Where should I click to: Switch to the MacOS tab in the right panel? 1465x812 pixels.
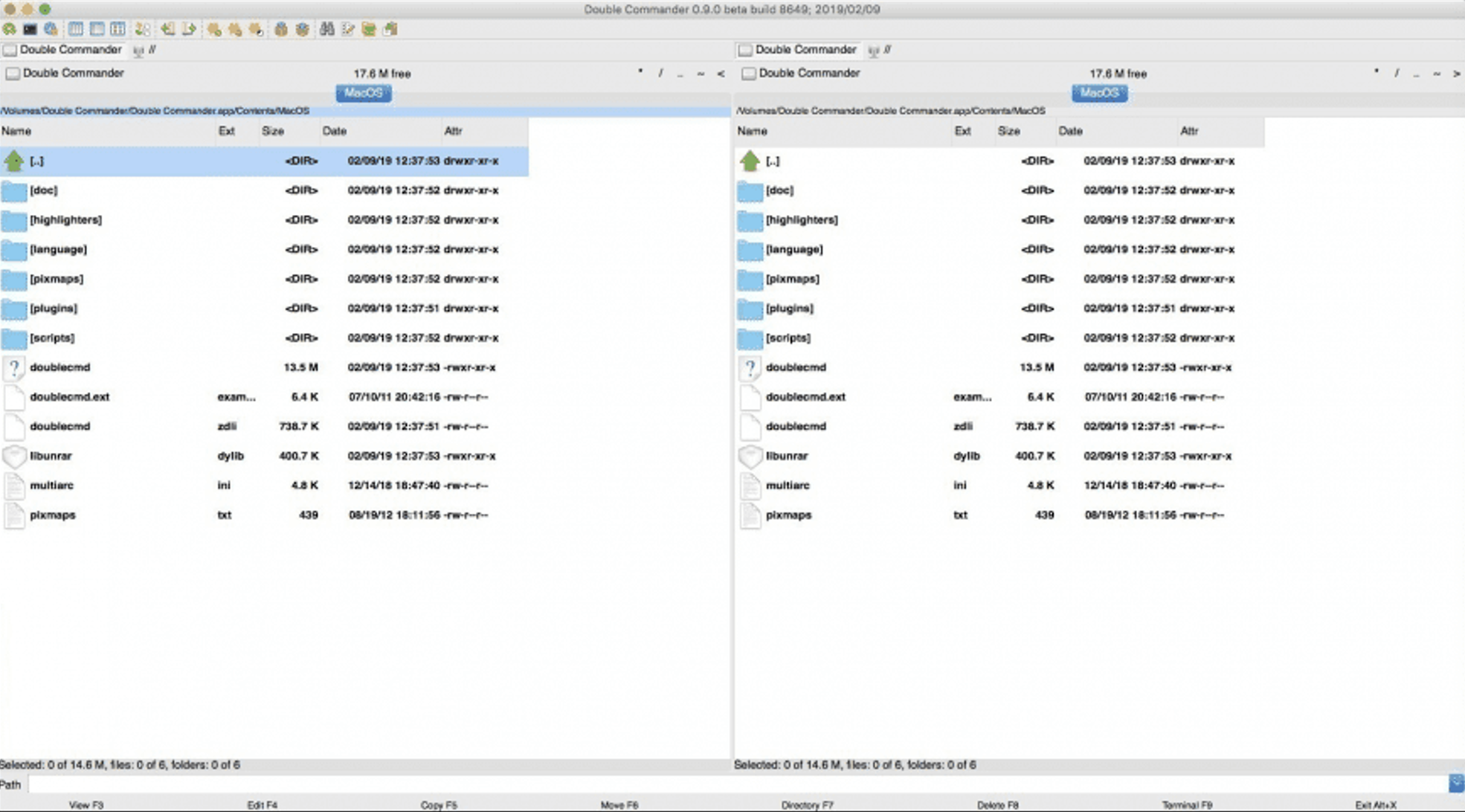click(x=1098, y=93)
